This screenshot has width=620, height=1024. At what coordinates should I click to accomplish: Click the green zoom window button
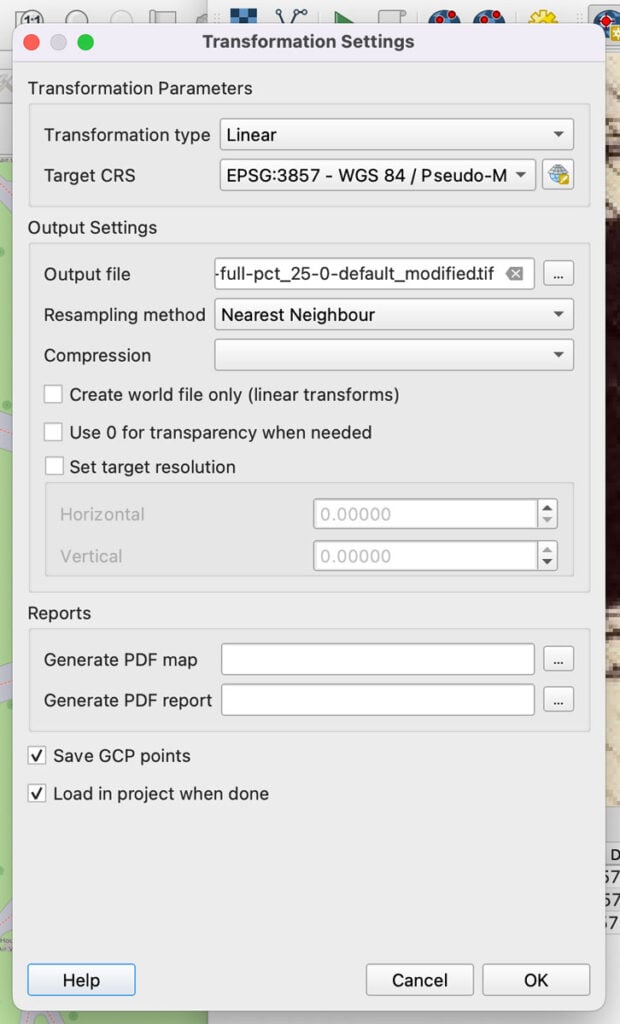pos(86,42)
